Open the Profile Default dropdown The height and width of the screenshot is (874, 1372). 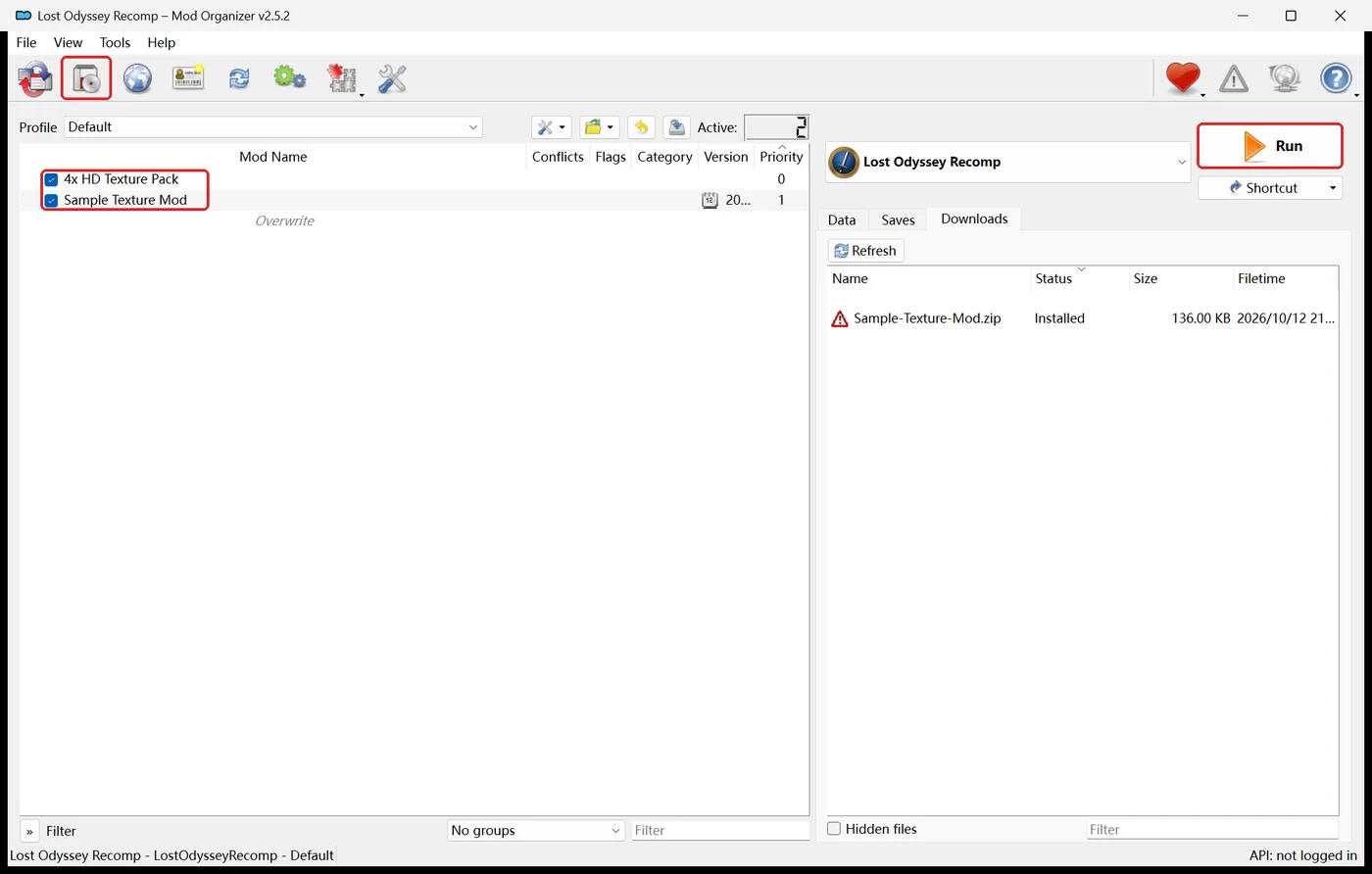(273, 127)
